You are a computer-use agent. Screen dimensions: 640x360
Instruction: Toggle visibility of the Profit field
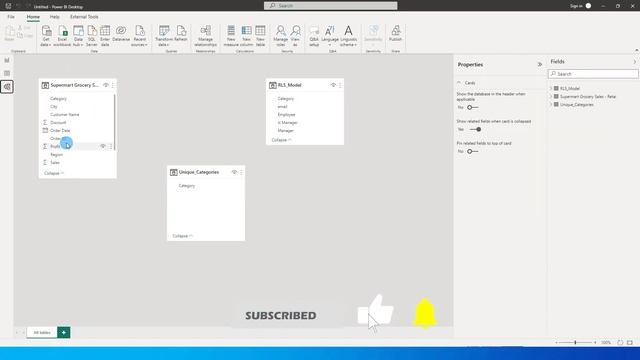(x=103, y=146)
